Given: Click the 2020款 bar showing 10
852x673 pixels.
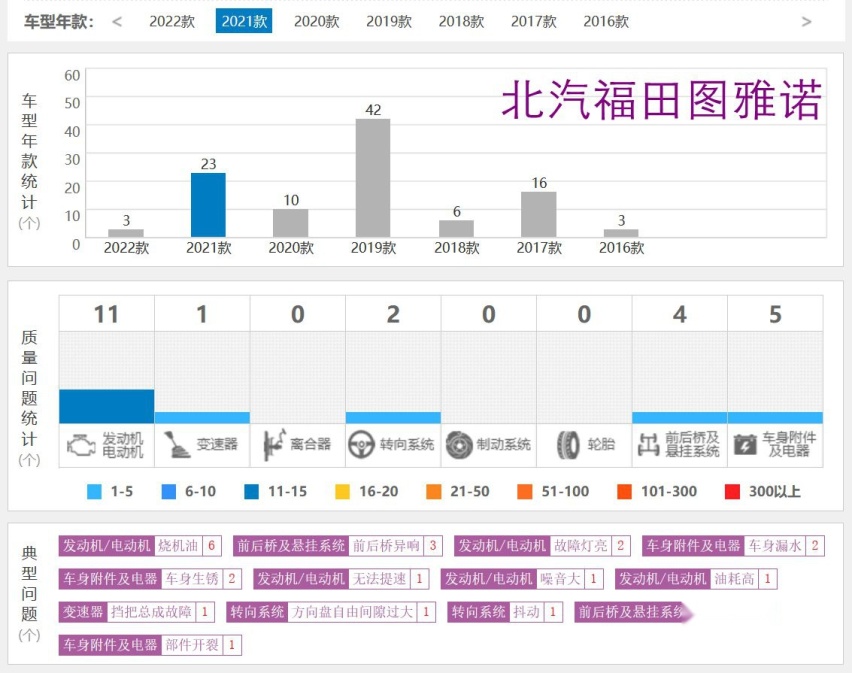Looking at the screenshot, I should point(291,223).
